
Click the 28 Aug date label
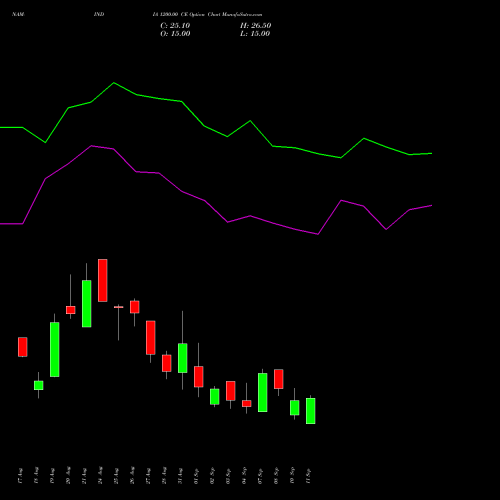(x=165, y=476)
